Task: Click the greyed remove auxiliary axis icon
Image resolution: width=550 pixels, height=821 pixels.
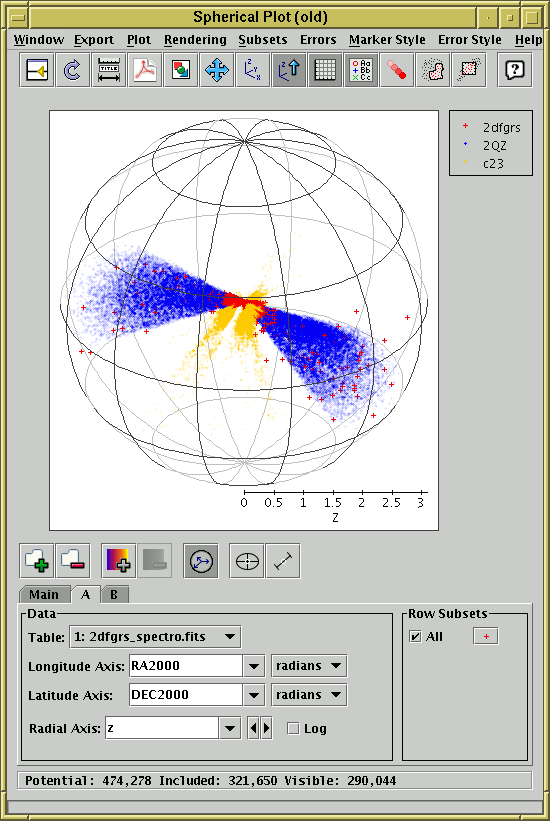Action: pyautogui.click(x=155, y=561)
